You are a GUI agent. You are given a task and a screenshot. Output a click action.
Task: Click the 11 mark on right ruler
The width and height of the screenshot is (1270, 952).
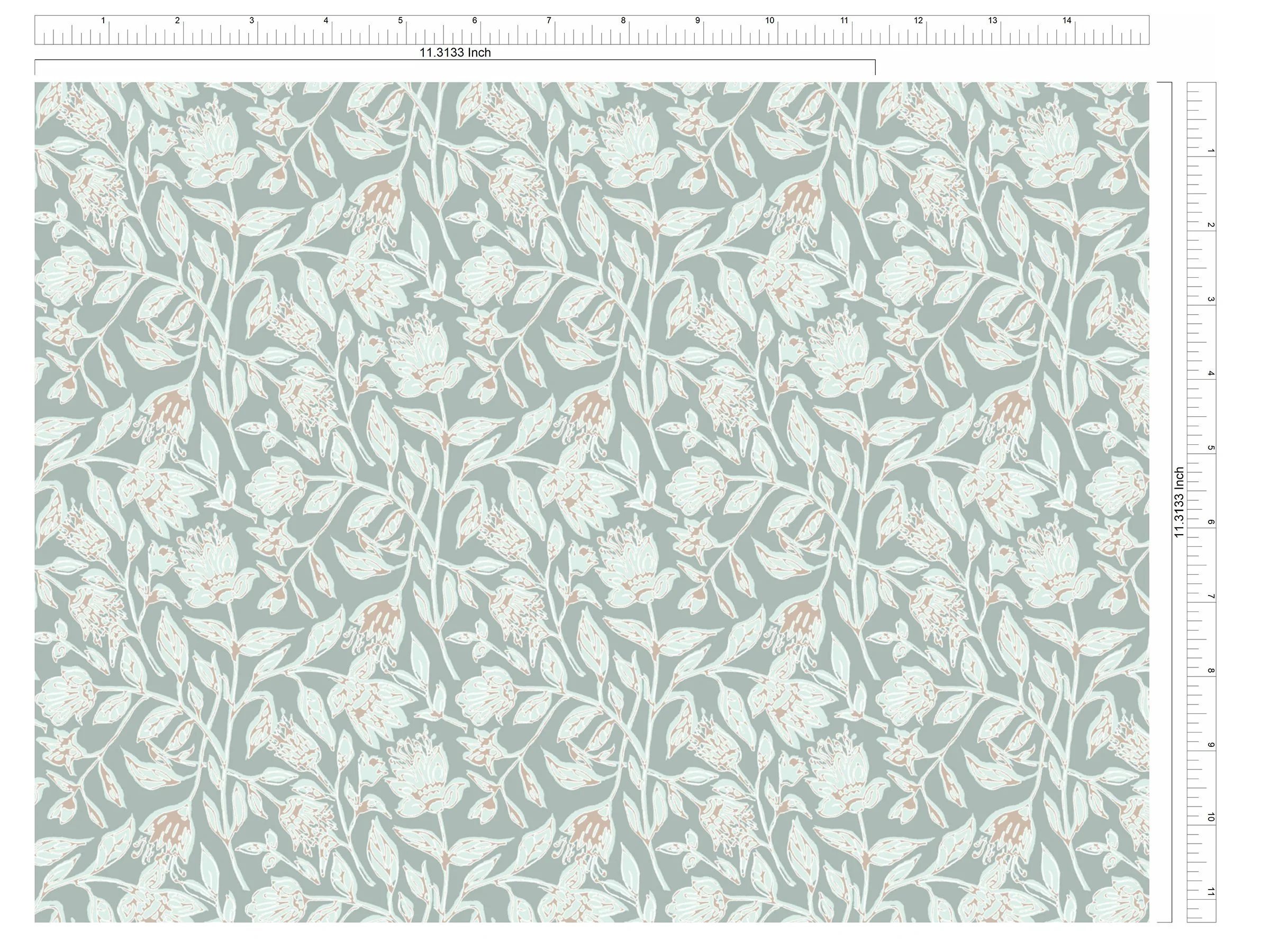pyautogui.click(x=1210, y=892)
